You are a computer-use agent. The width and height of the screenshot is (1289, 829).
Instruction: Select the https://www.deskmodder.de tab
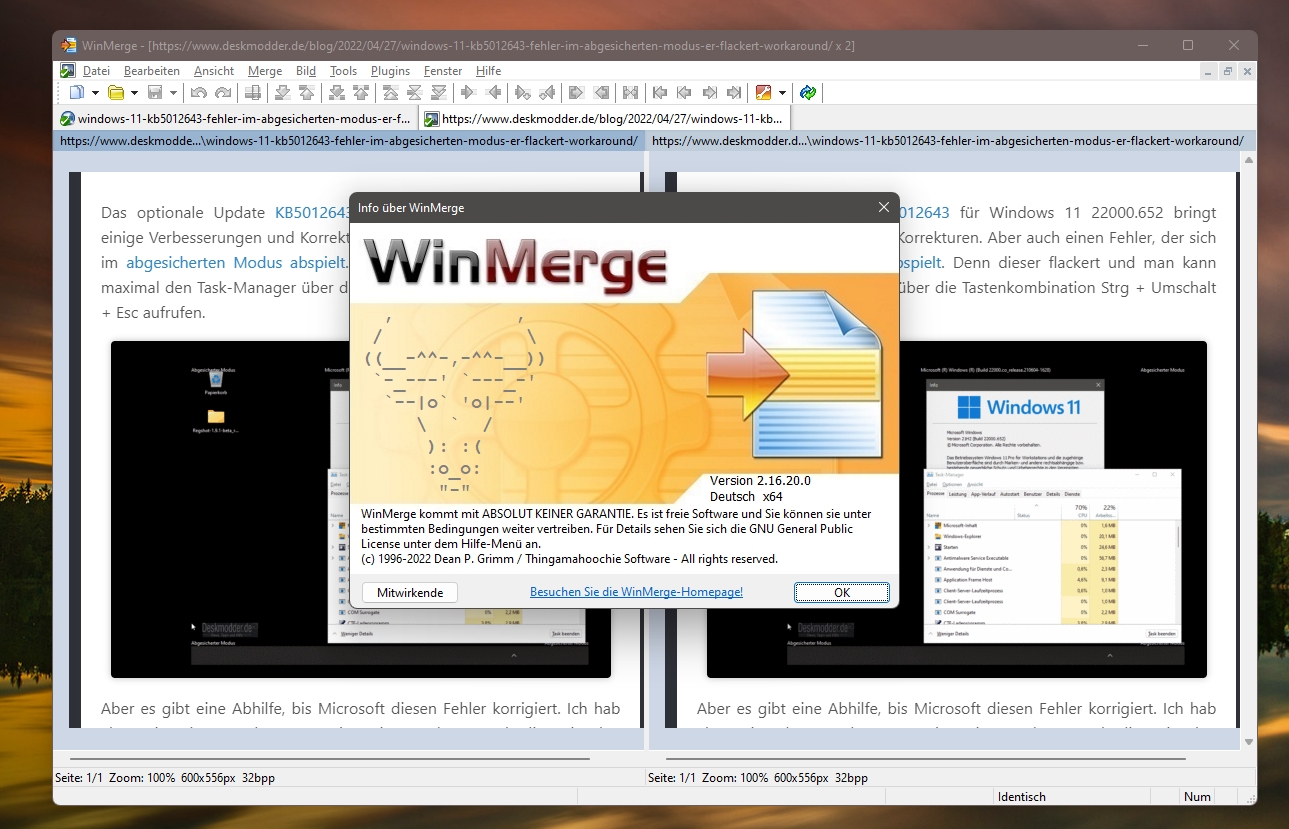coord(605,118)
